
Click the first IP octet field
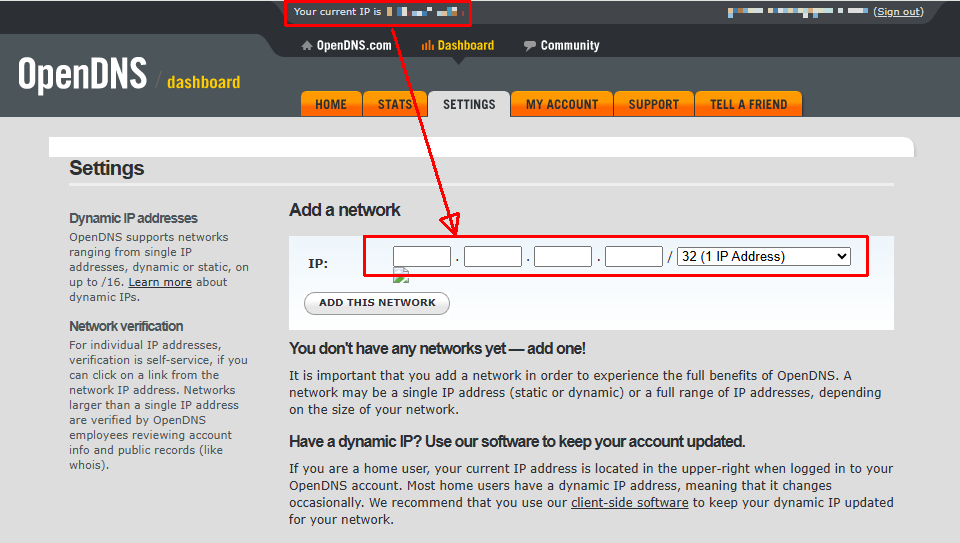coord(422,257)
